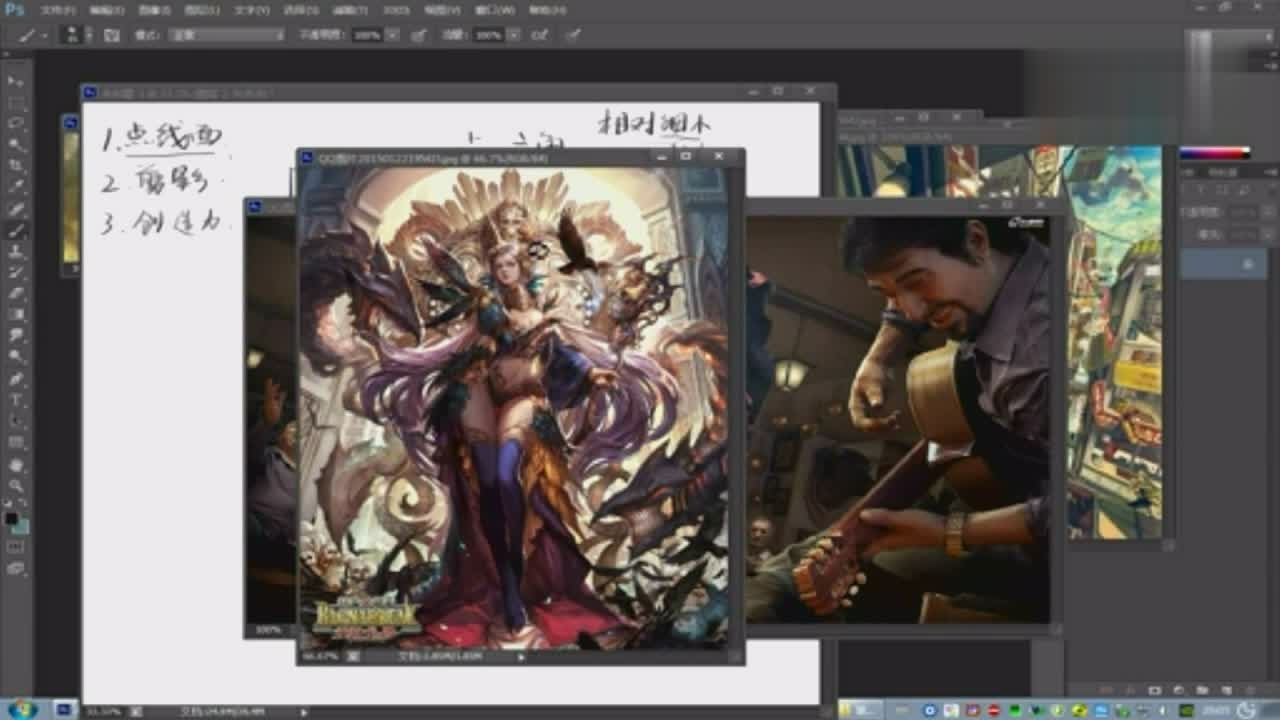This screenshot has width=1280, height=720.
Task: Select the Eraser tool
Action: 16,293
